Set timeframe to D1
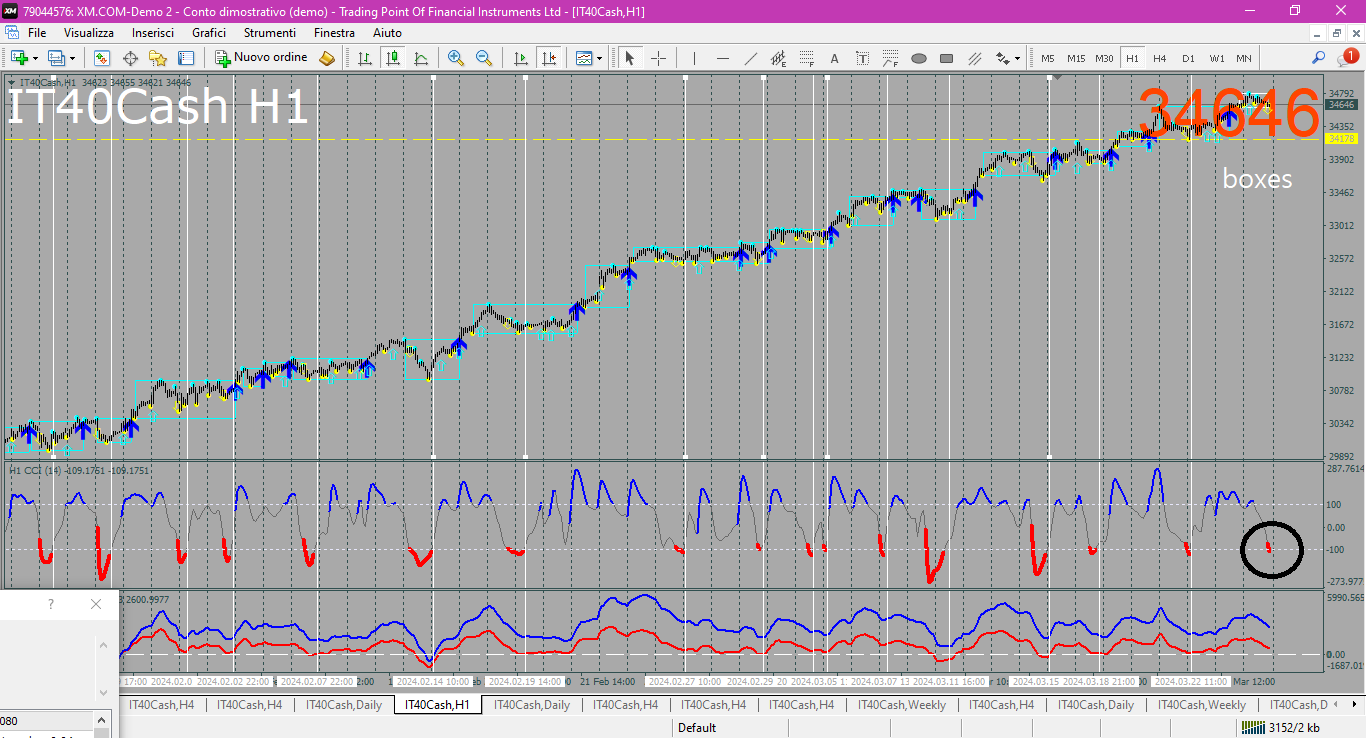 [1188, 58]
